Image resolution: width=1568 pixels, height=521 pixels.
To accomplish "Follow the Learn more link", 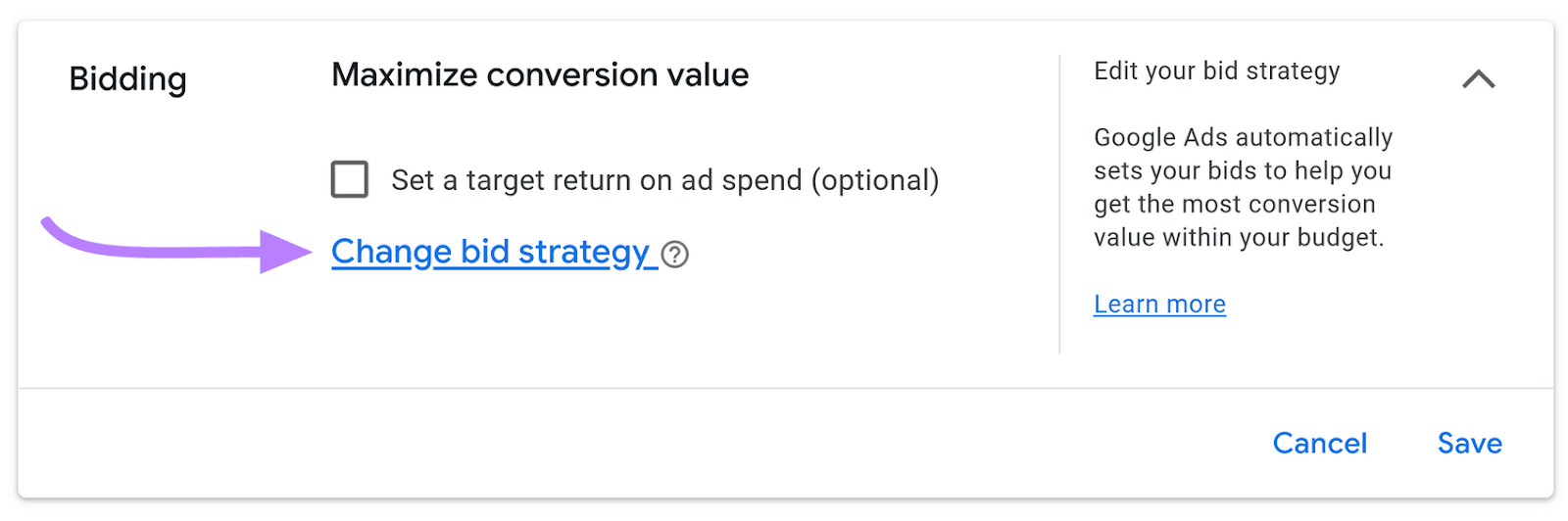I will click(x=1159, y=305).
